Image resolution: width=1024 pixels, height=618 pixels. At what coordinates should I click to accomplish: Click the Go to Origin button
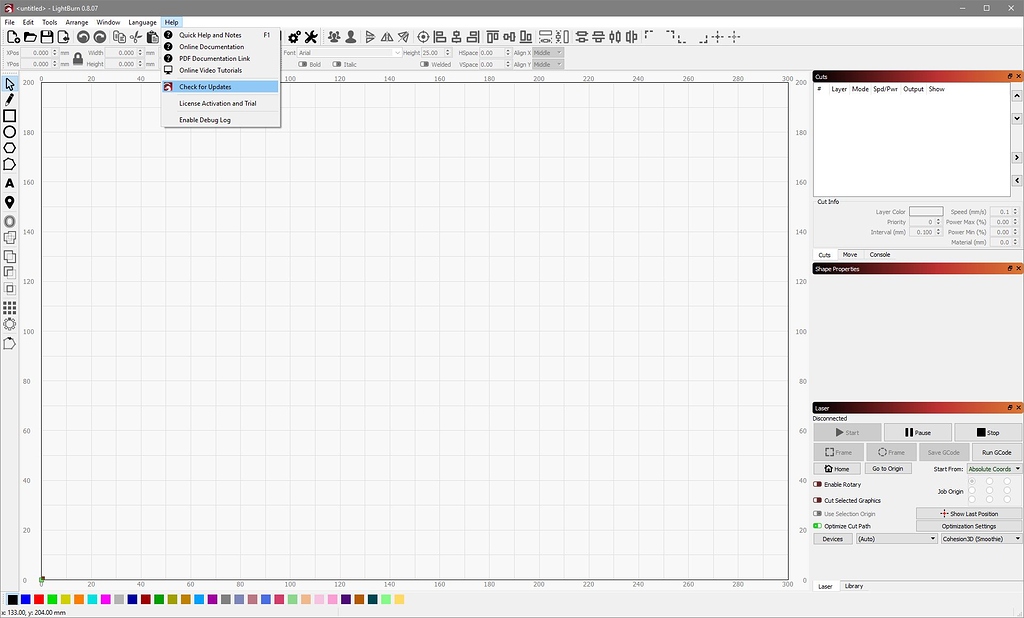[x=888, y=468]
